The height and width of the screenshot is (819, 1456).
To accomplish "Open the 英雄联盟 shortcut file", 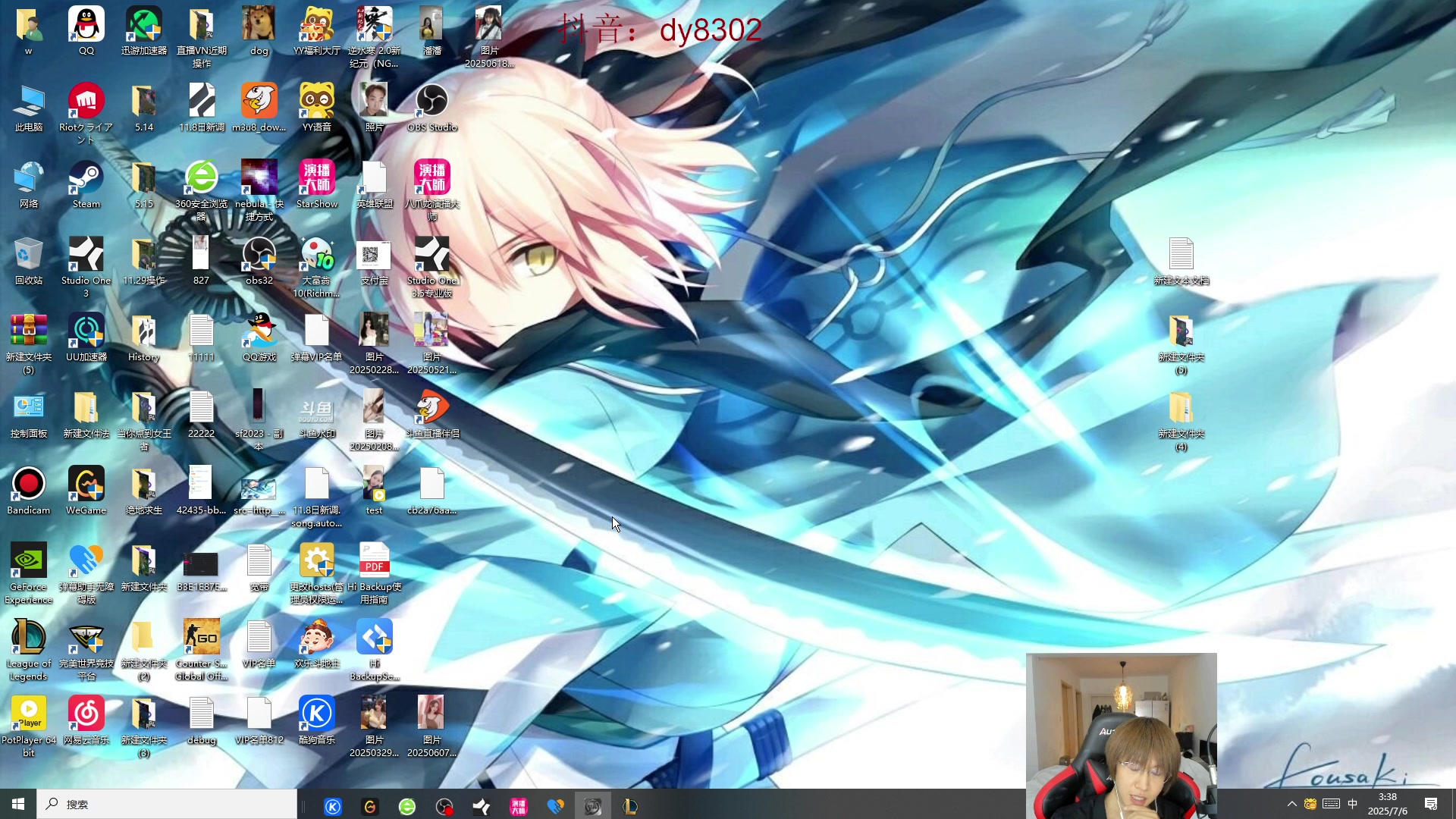I will point(375,177).
